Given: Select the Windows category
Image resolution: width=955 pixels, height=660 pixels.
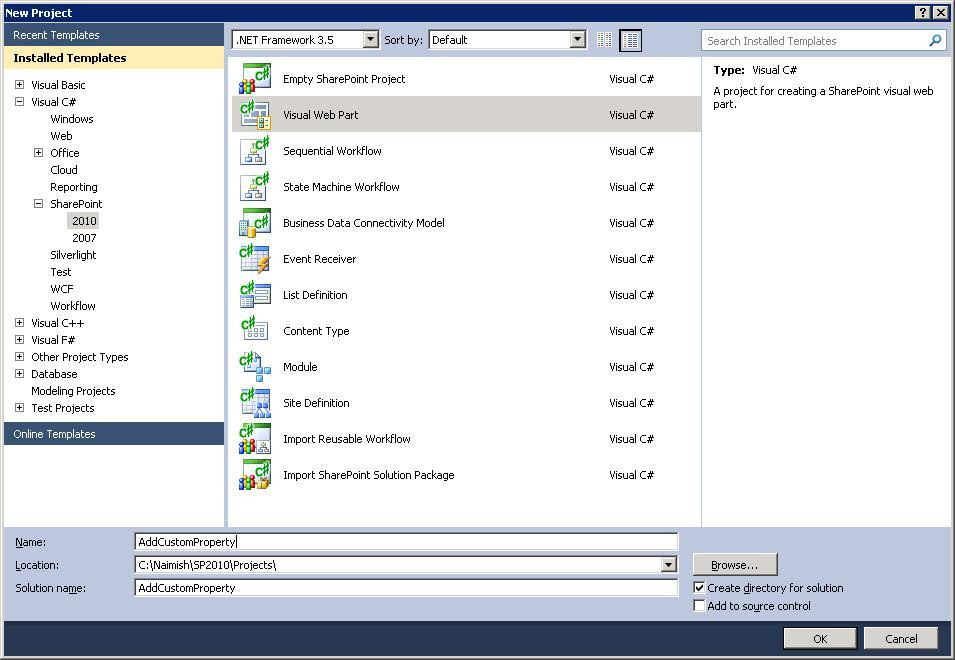Looking at the screenshot, I should tap(72, 119).
